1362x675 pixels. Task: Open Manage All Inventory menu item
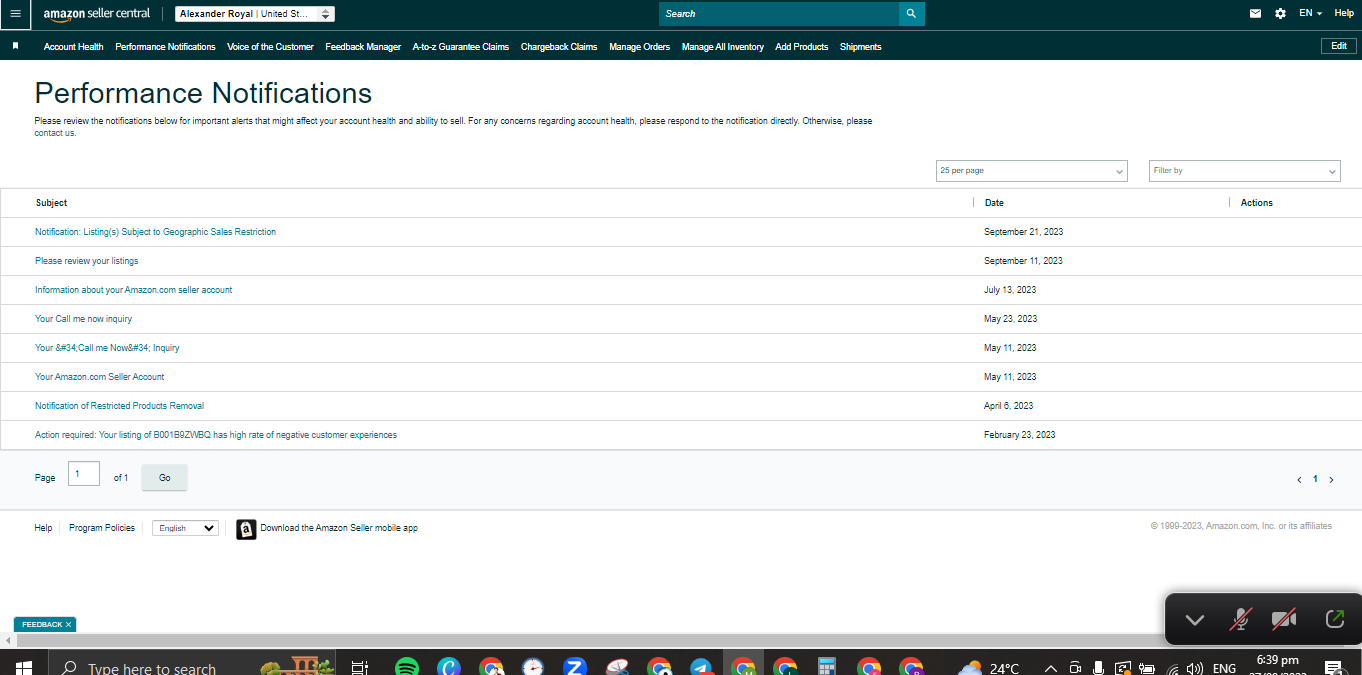coord(723,47)
